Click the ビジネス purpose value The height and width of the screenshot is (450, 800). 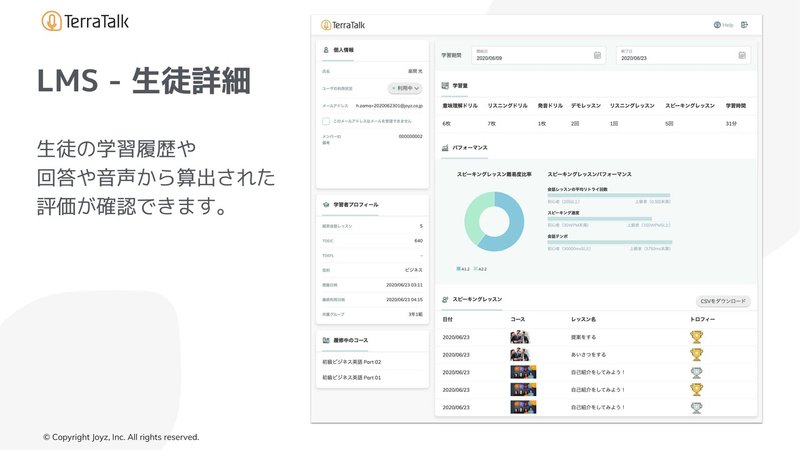414,270
